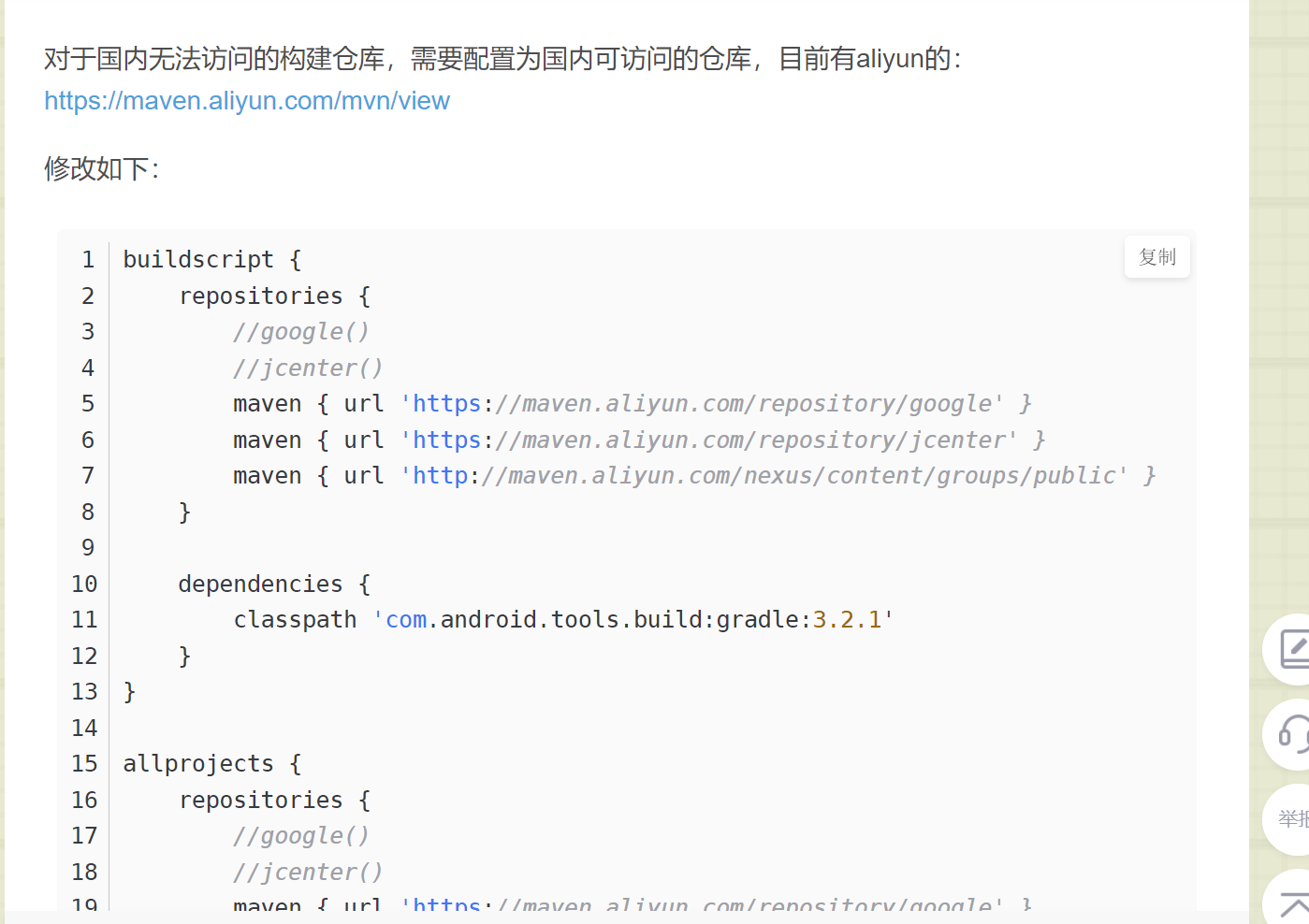Open the headset customer-service icon on the right
The image size is (1309, 924).
(1296, 735)
